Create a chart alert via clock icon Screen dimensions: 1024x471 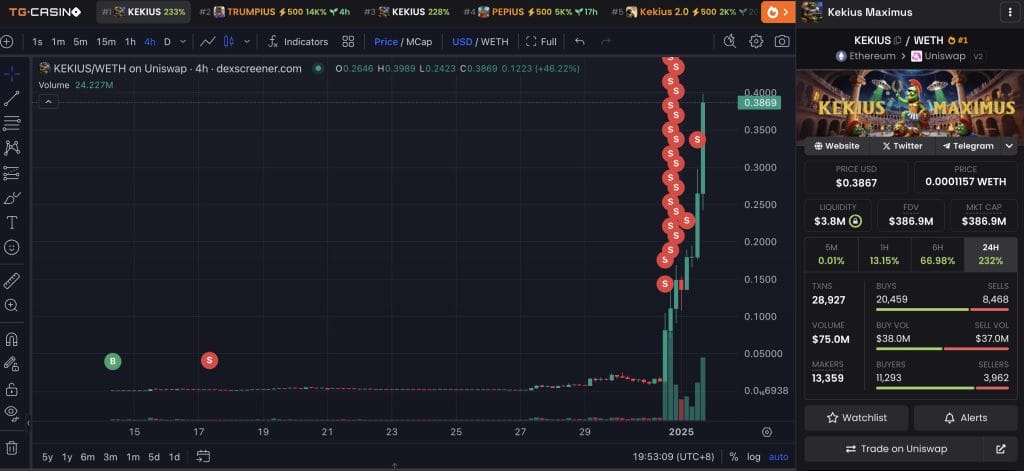coord(730,42)
